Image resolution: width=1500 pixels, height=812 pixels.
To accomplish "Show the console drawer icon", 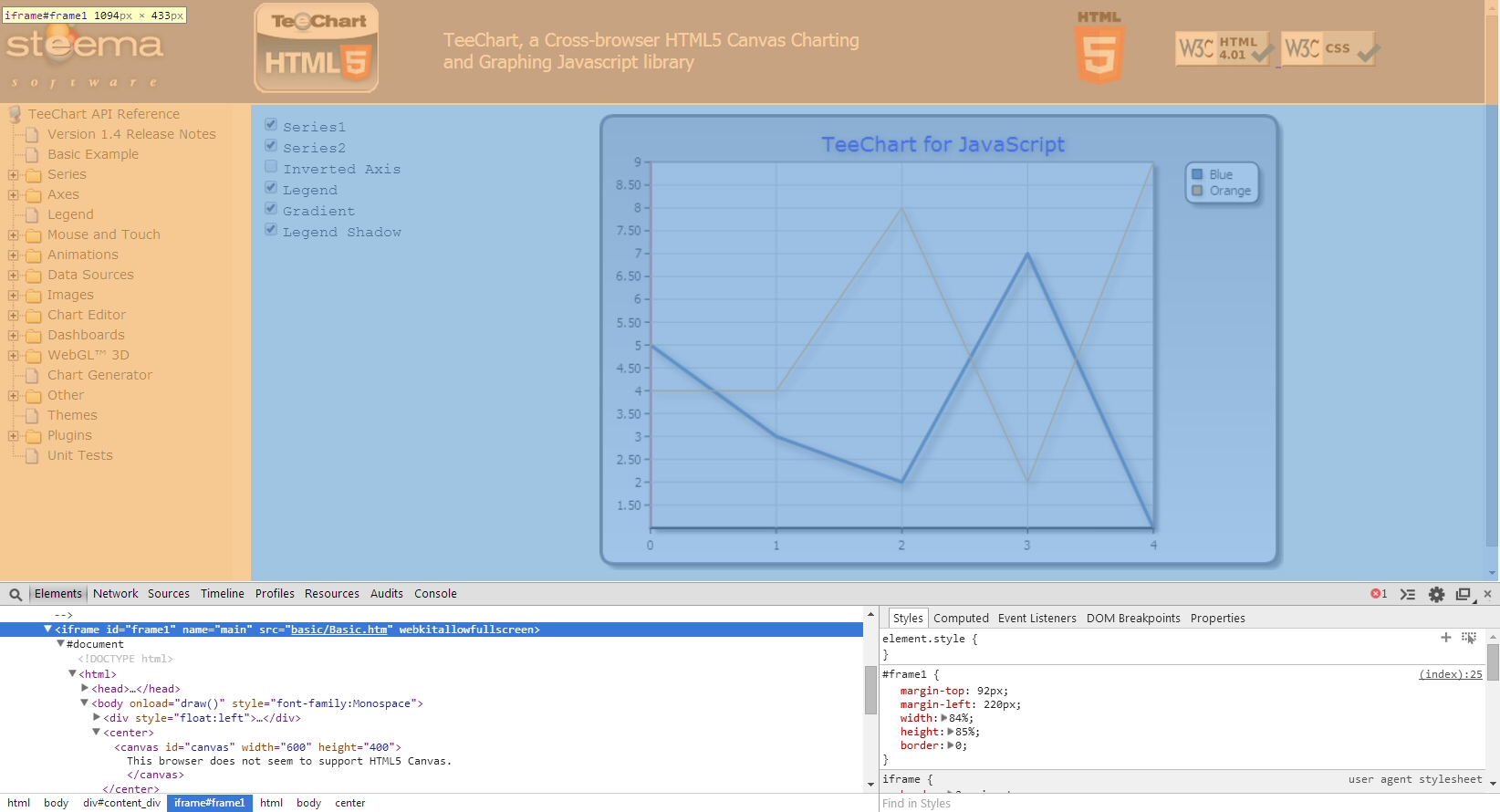I will click(x=1408, y=594).
